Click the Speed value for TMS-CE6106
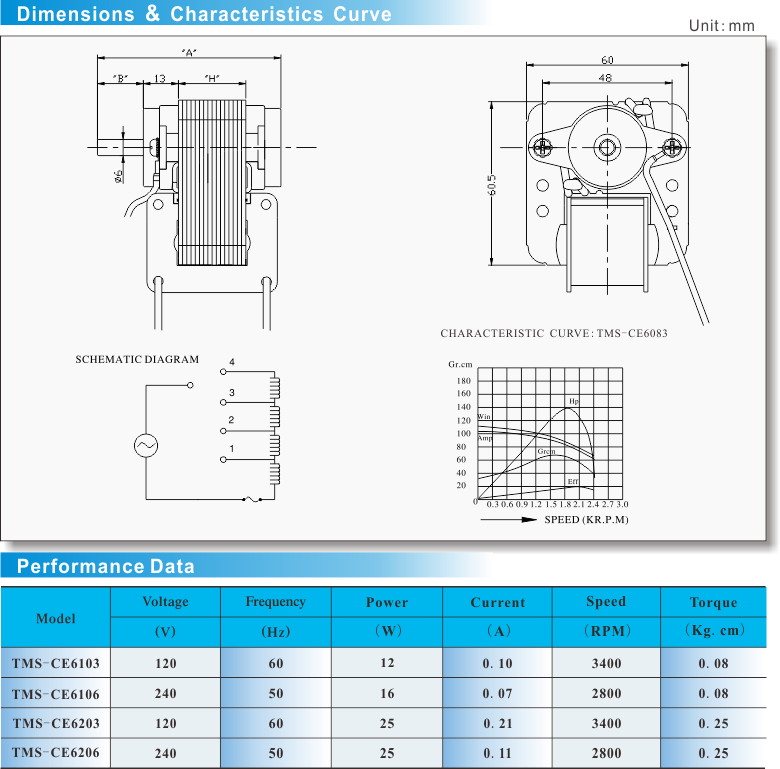Viewport: 780px width, 769px height. tap(606, 693)
